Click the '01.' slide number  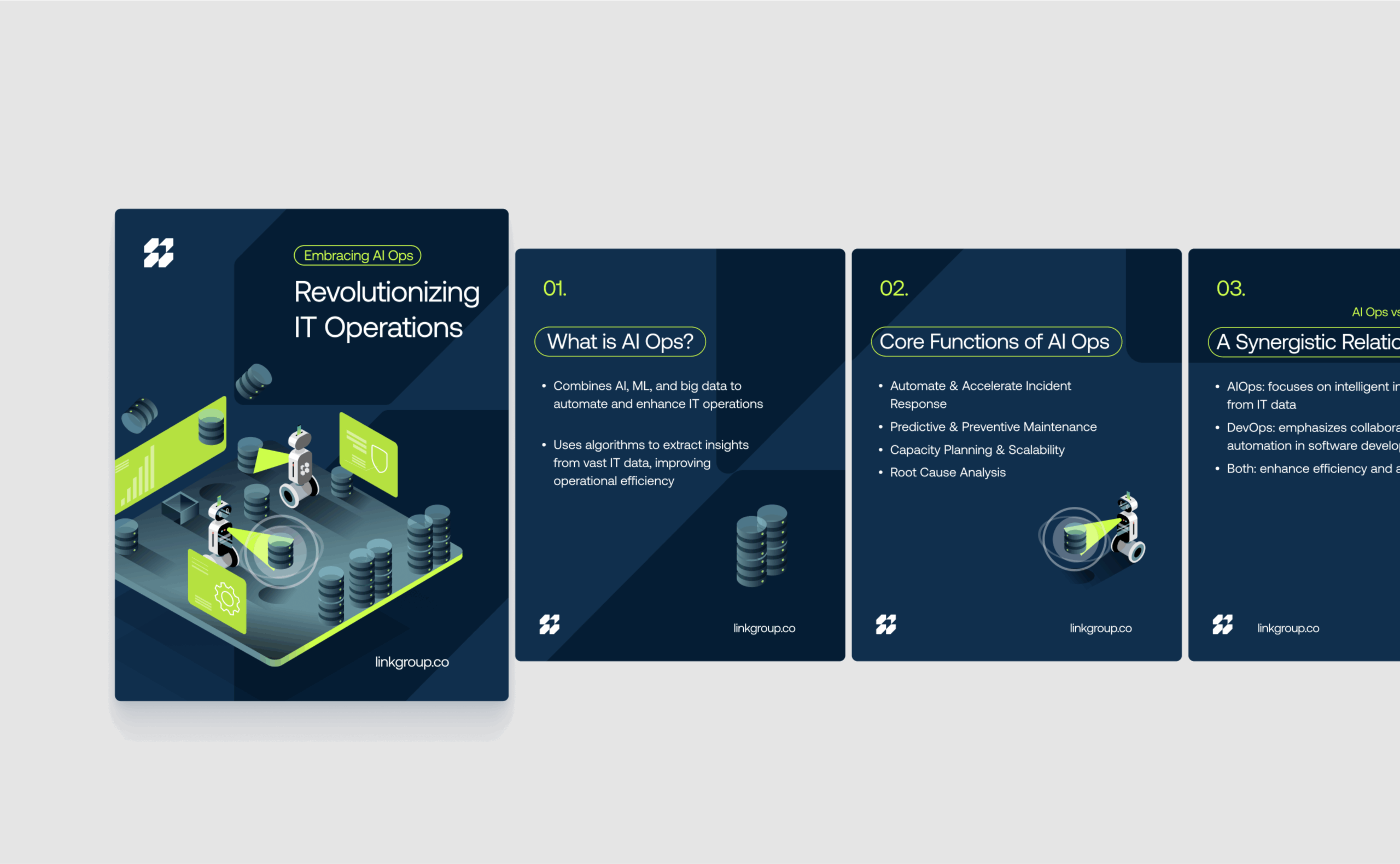[555, 289]
